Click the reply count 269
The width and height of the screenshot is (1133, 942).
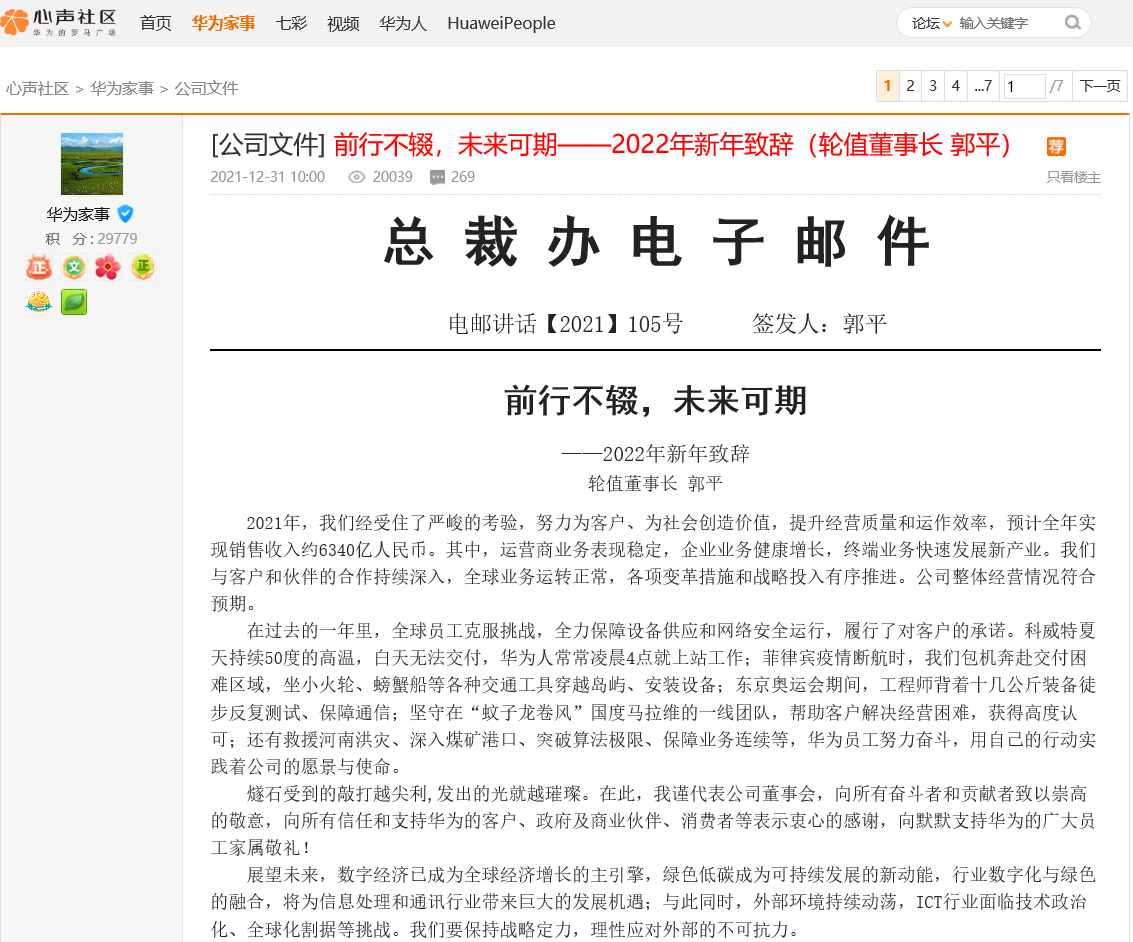(x=463, y=177)
